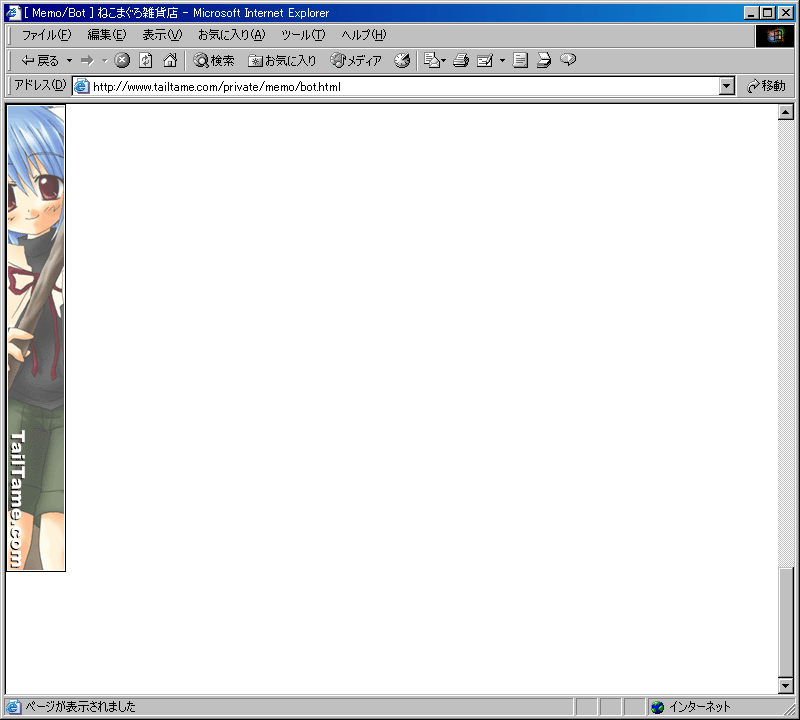This screenshot has width=800, height=720.
Task: Refresh the page with the reload icon
Action: point(146,60)
